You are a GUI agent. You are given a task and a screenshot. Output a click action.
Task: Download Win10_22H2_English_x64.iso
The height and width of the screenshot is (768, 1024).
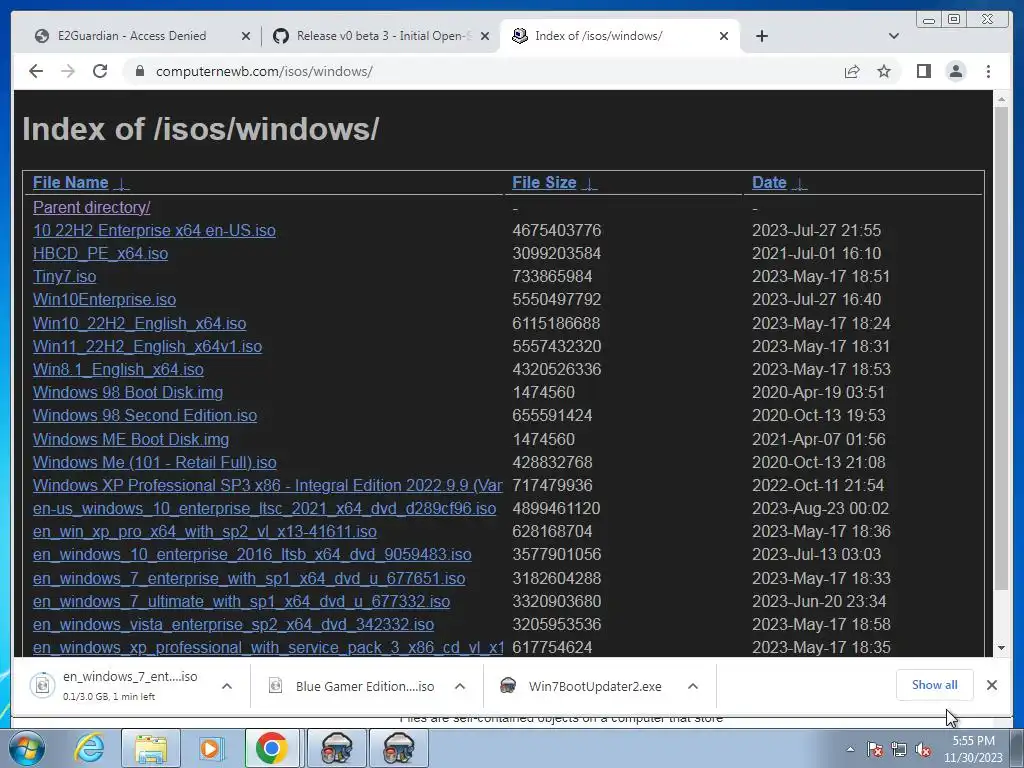pyautogui.click(x=140, y=323)
